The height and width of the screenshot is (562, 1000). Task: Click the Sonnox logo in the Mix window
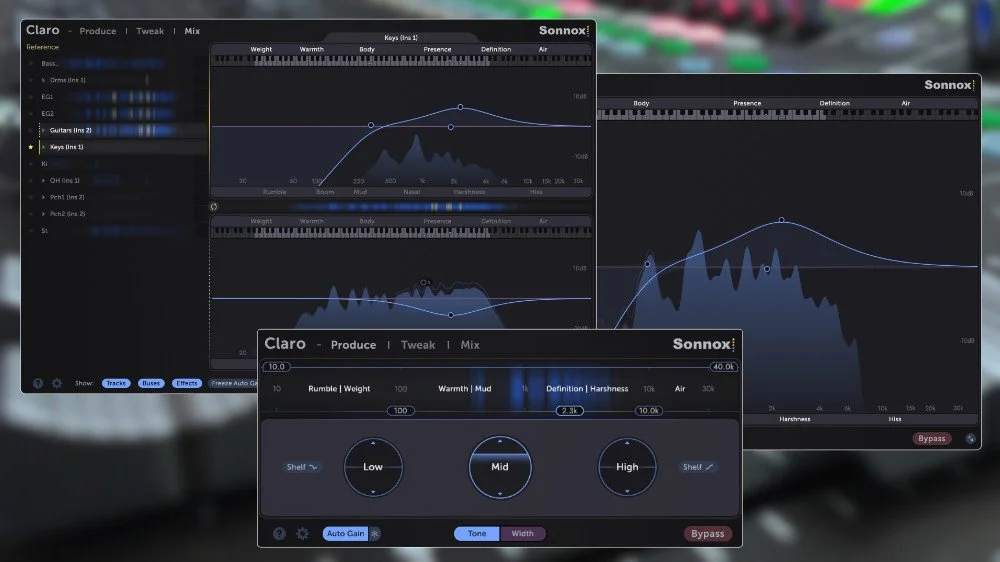click(x=564, y=30)
